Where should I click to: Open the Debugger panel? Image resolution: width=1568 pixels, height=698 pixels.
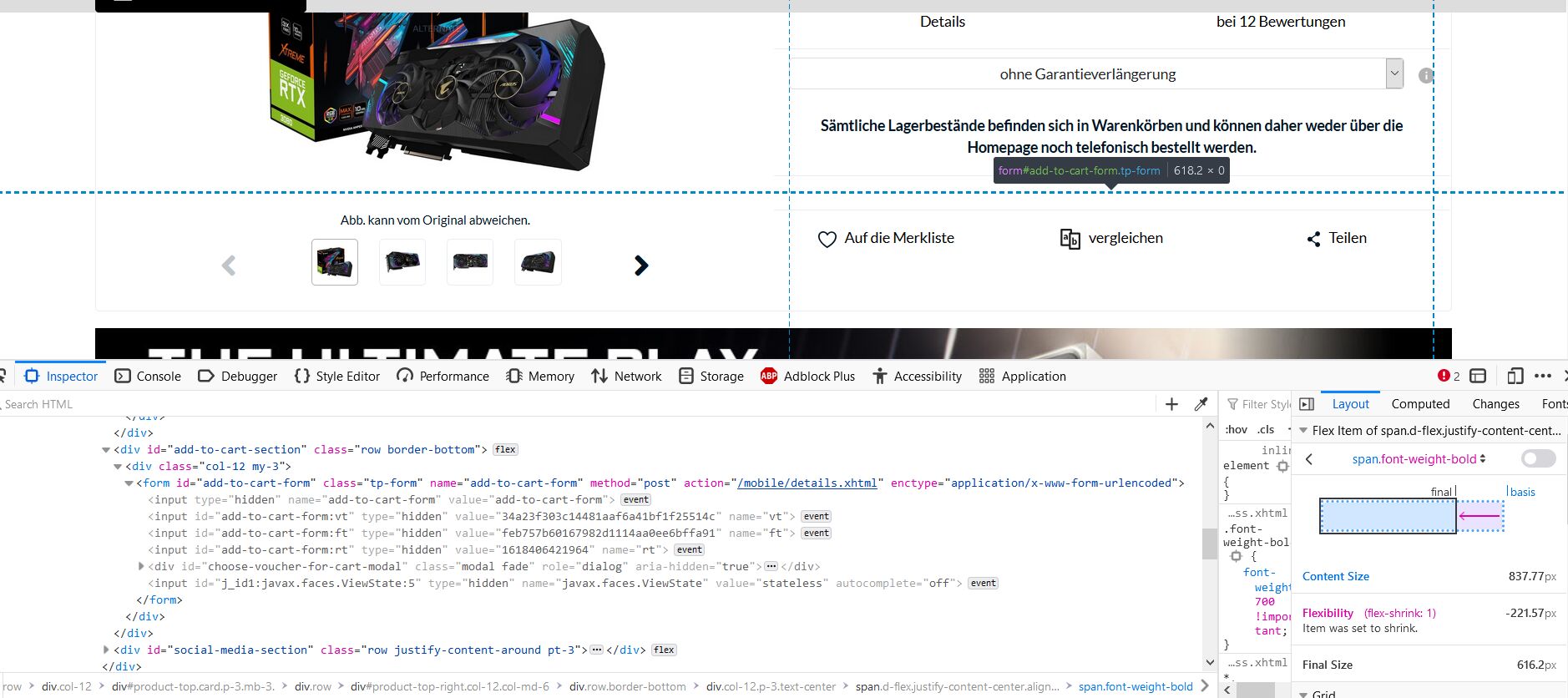point(238,376)
